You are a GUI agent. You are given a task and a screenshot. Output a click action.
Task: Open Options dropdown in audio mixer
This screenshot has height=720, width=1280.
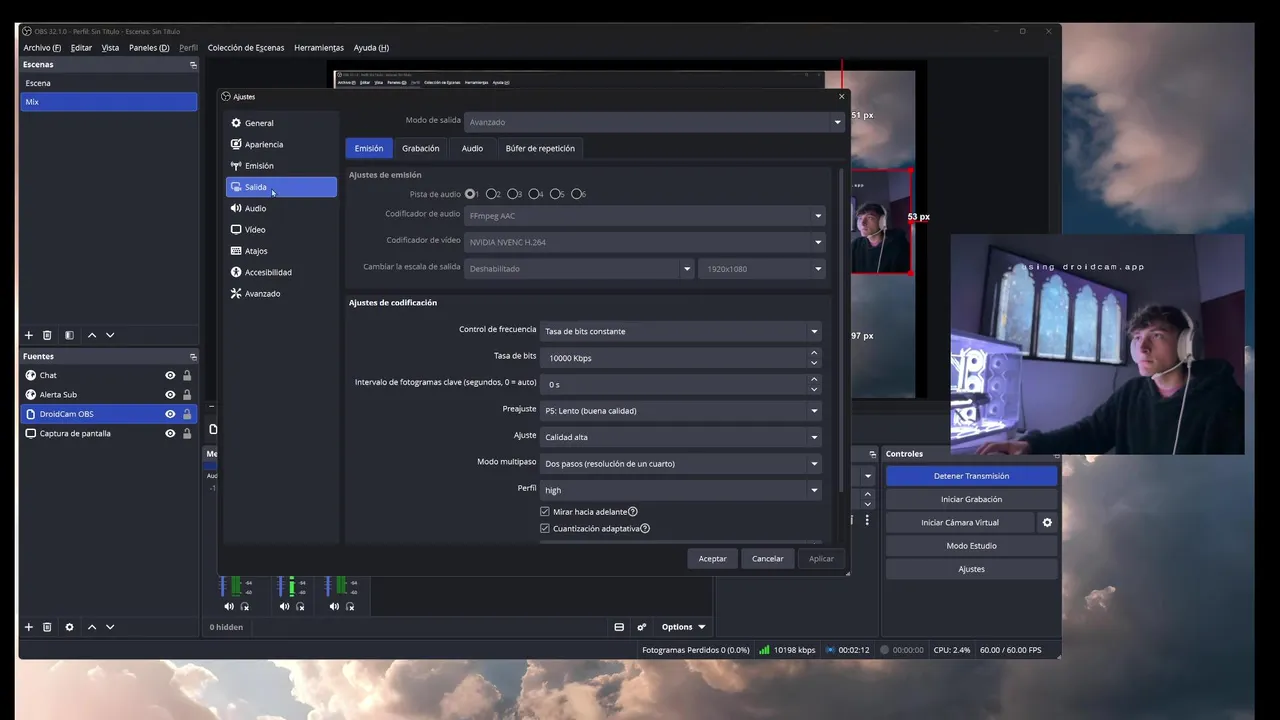683,627
